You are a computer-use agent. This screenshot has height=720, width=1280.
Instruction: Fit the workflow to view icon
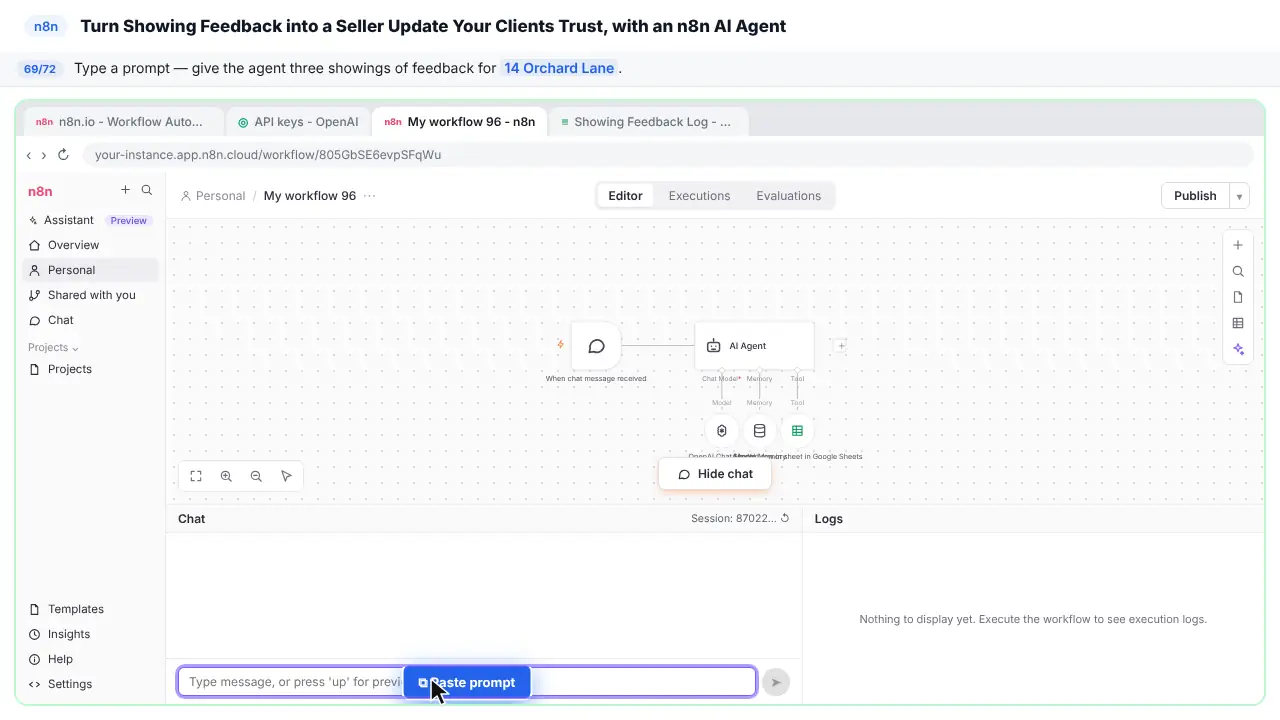click(196, 476)
